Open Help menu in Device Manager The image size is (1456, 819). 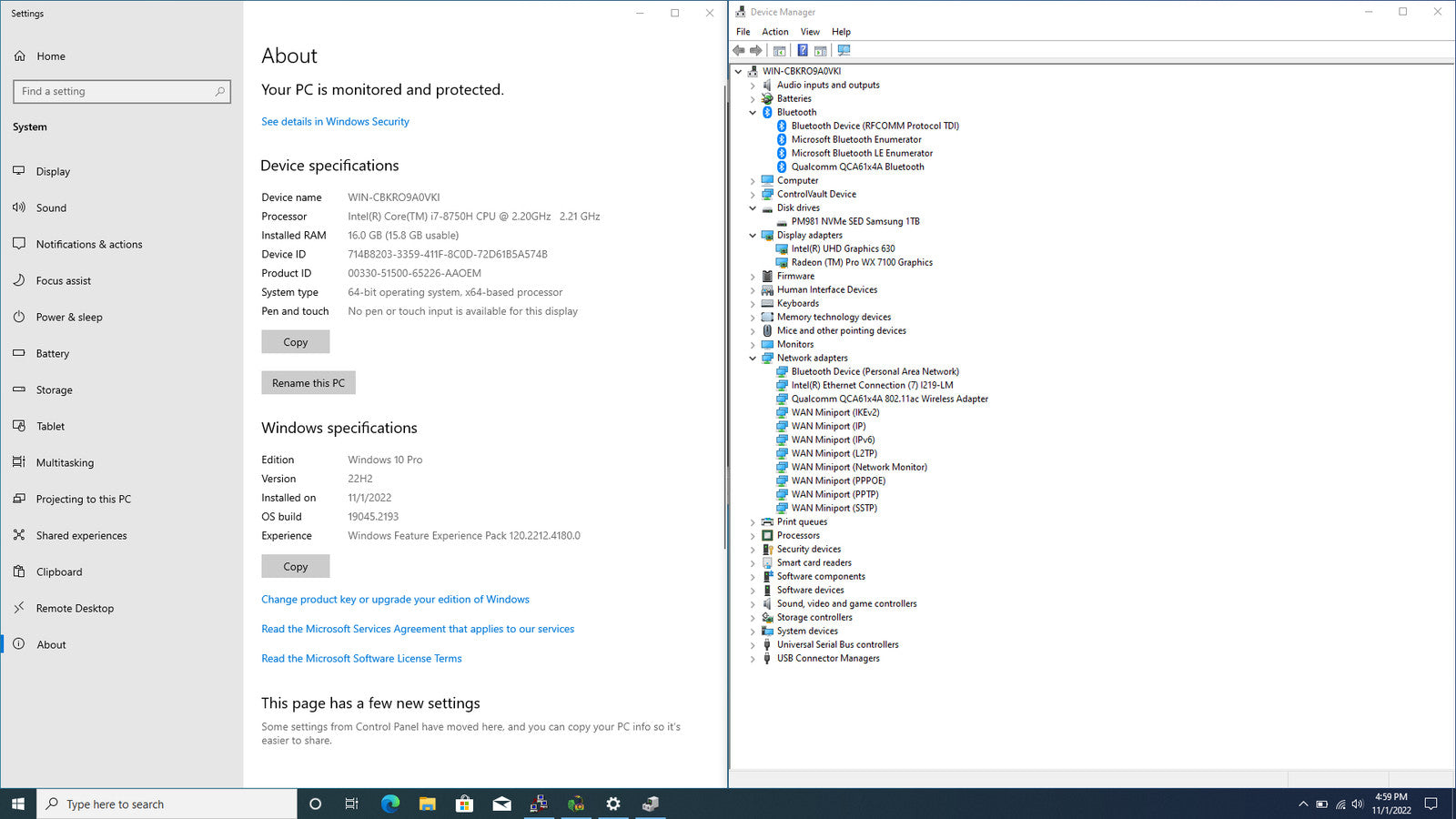(841, 32)
